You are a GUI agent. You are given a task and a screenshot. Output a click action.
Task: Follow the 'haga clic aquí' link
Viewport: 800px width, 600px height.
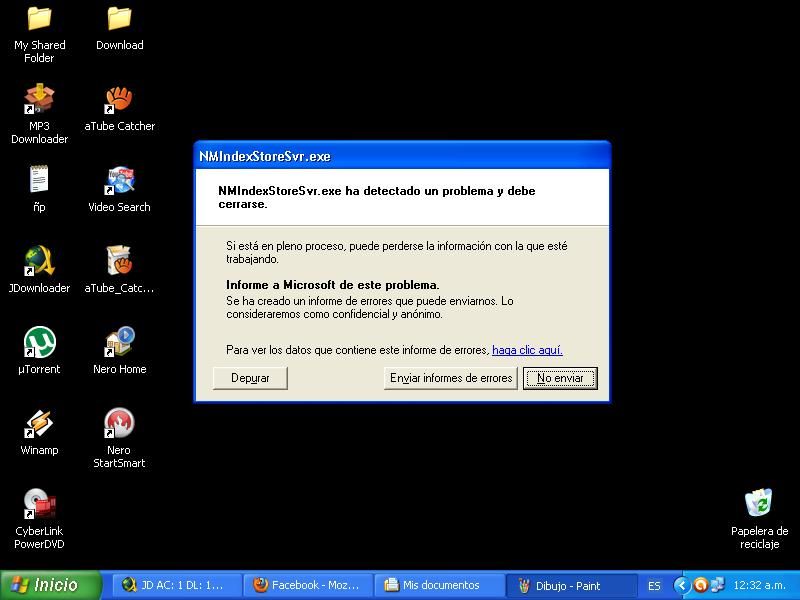click(527, 350)
